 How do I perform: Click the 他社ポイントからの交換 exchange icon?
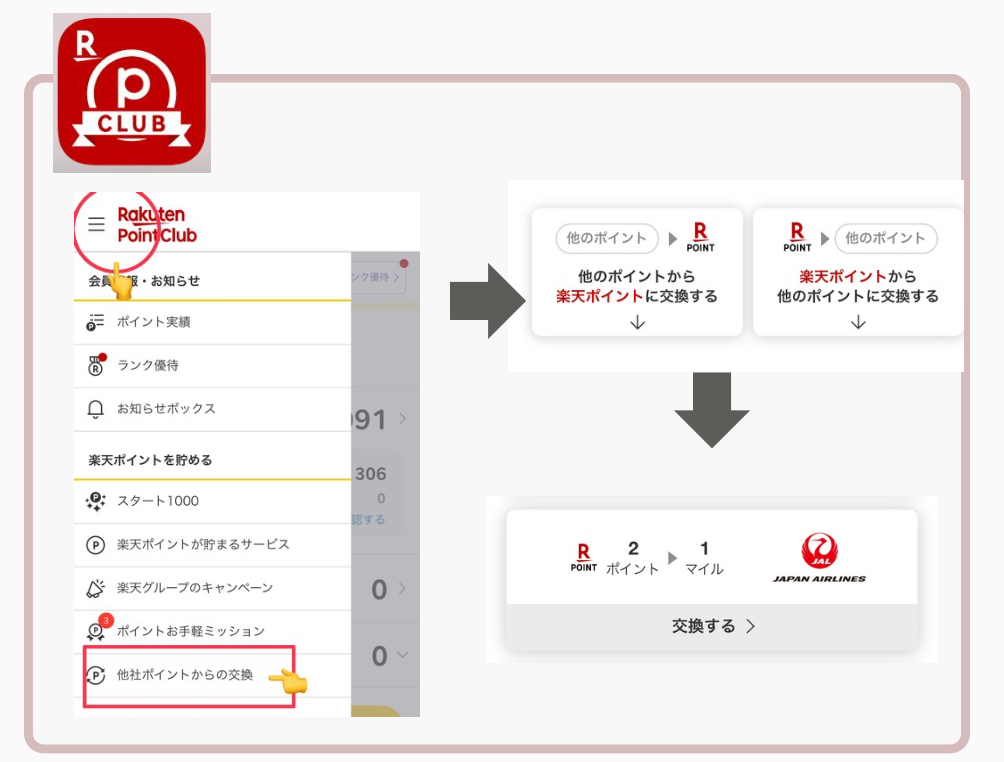95,675
